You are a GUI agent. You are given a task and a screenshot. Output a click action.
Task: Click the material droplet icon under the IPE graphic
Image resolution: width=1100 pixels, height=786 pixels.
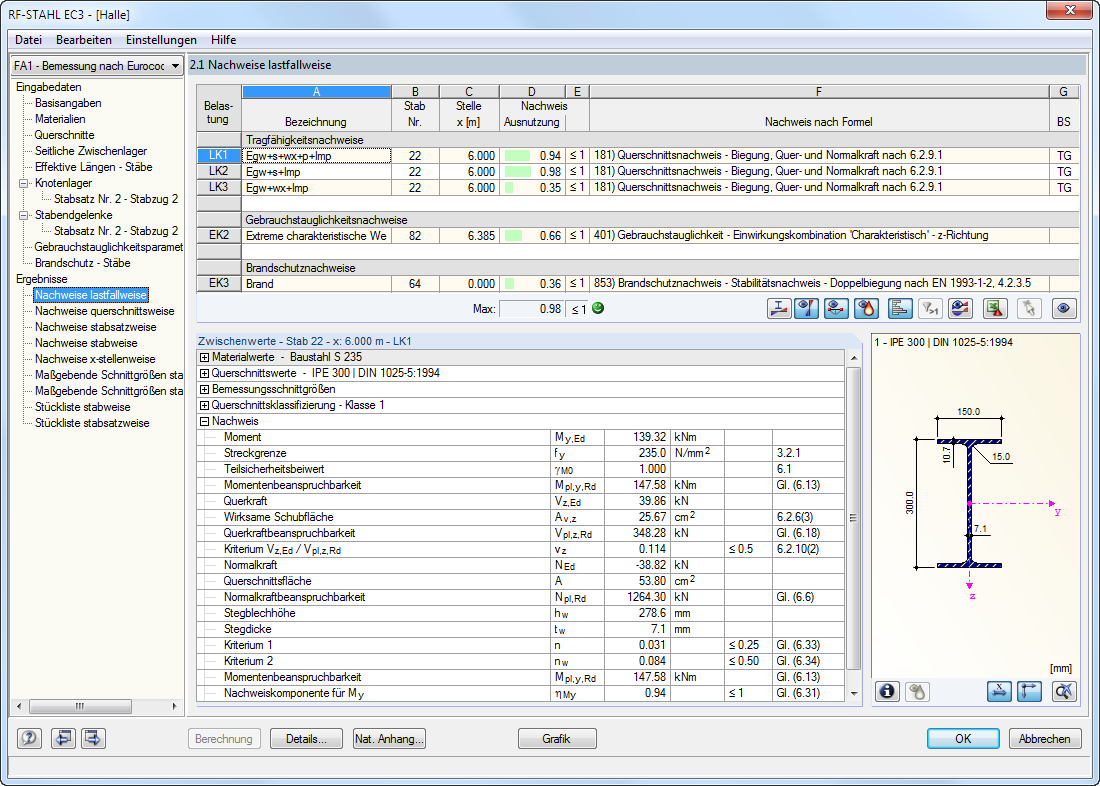tap(918, 691)
